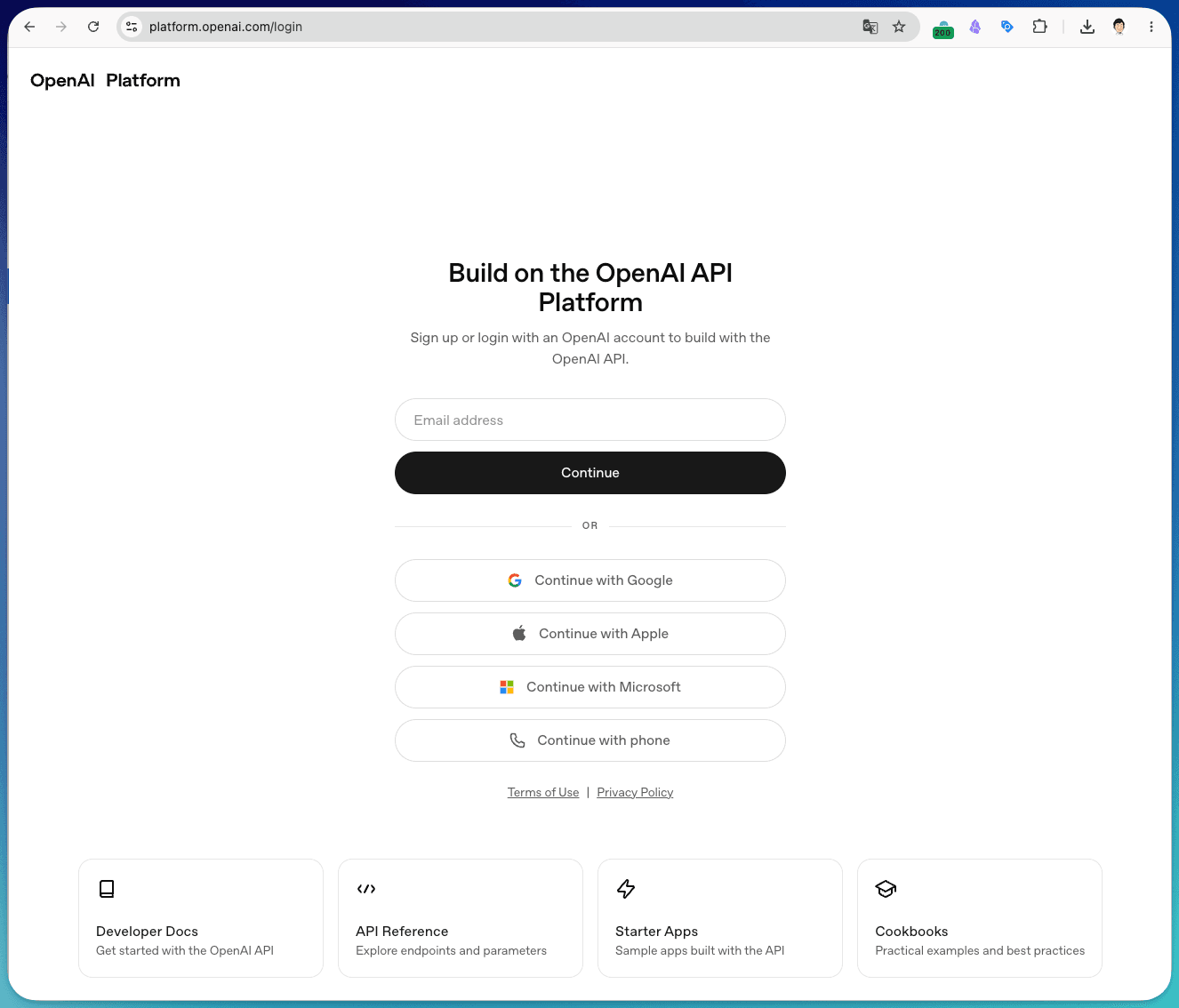Open Chrome three-dot menu
The height and width of the screenshot is (1008, 1179).
[x=1151, y=27]
